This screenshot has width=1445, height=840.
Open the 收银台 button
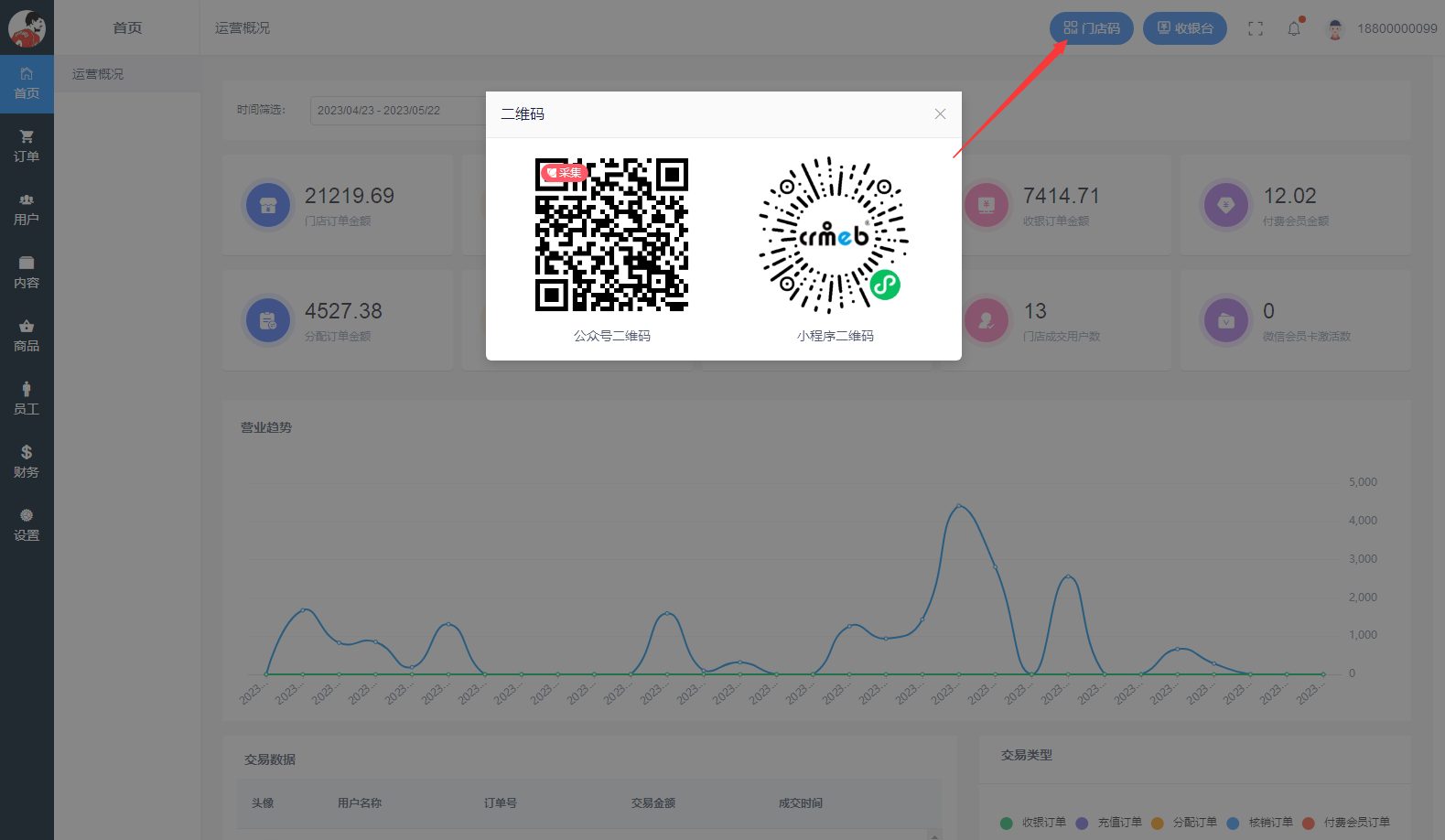pyautogui.click(x=1184, y=28)
